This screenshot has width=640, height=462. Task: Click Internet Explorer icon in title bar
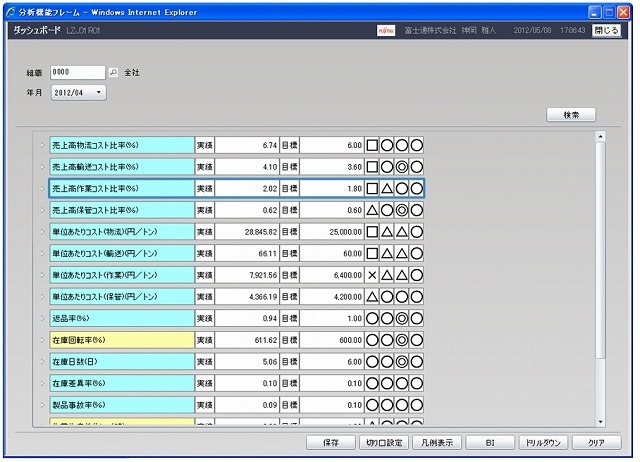click(11, 12)
